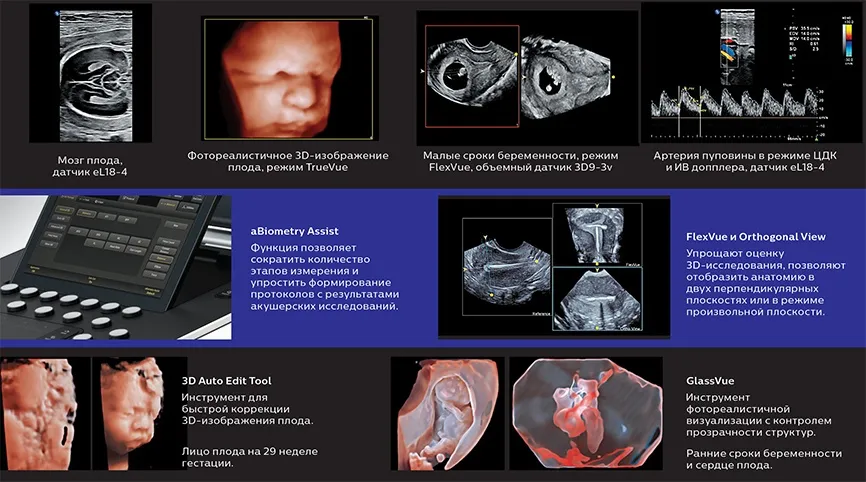The height and width of the screenshot is (482, 866).
Task: Click the 'GlassVue' heading
Action: pos(710,381)
